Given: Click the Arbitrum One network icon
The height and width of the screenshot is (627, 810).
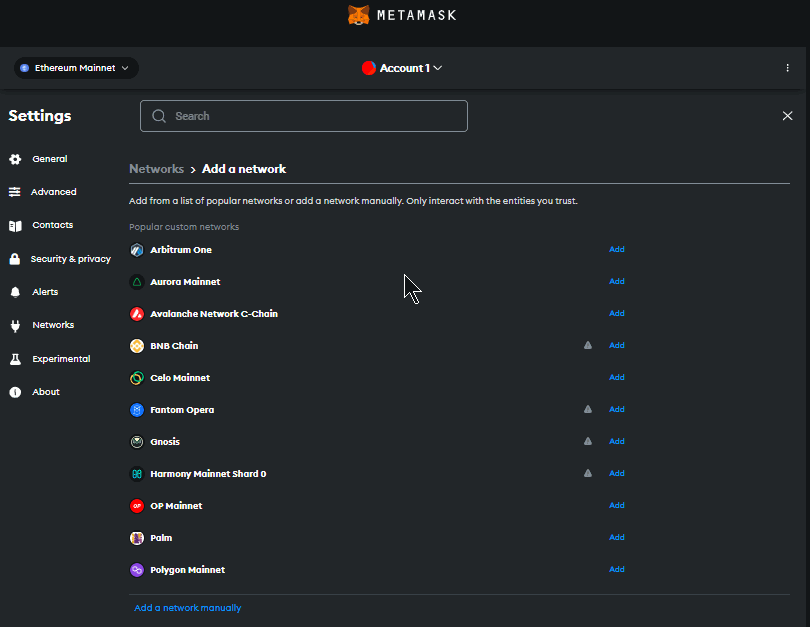Looking at the screenshot, I should pyautogui.click(x=137, y=250).
